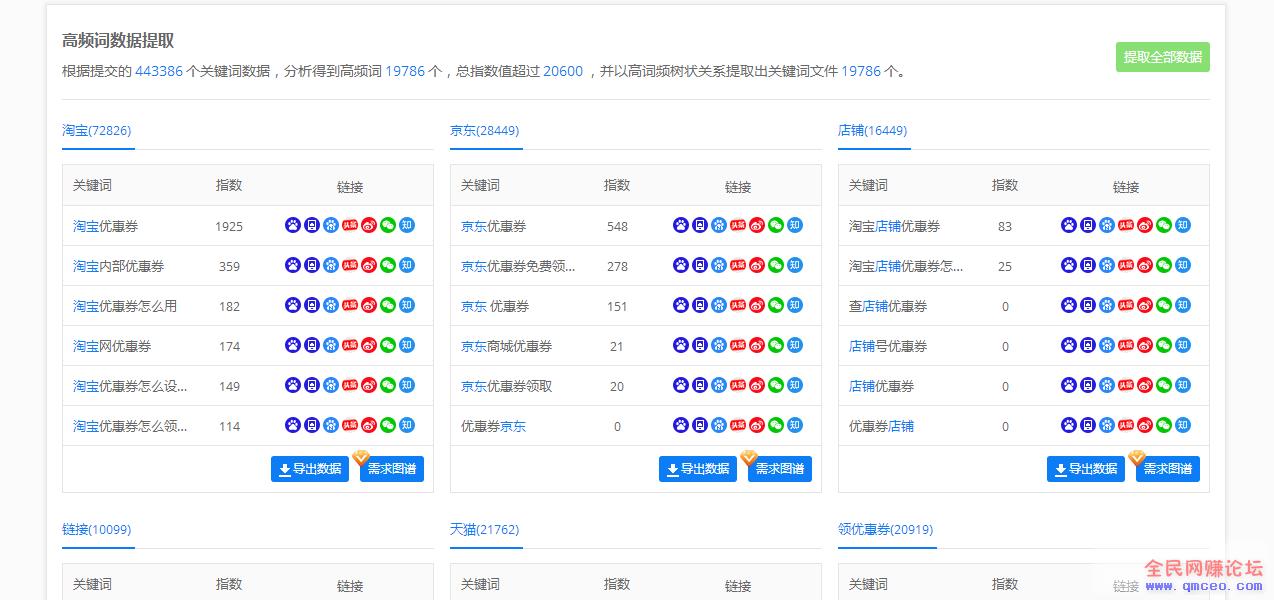The width and height of the screenshot is (1274, 600).
Task: Open the Zhihu icon for 淘宝优惠券怎么领 row
Action: click(x=407, y=425)
